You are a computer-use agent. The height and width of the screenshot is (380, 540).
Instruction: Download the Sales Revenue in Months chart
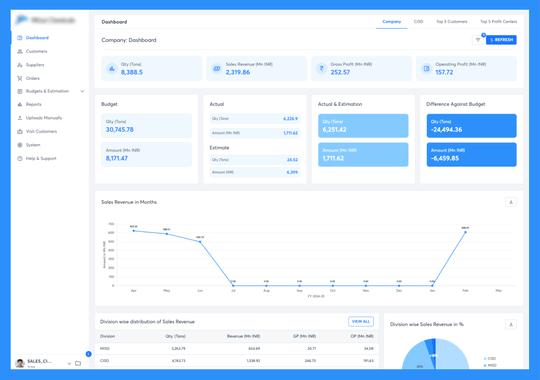511,202
